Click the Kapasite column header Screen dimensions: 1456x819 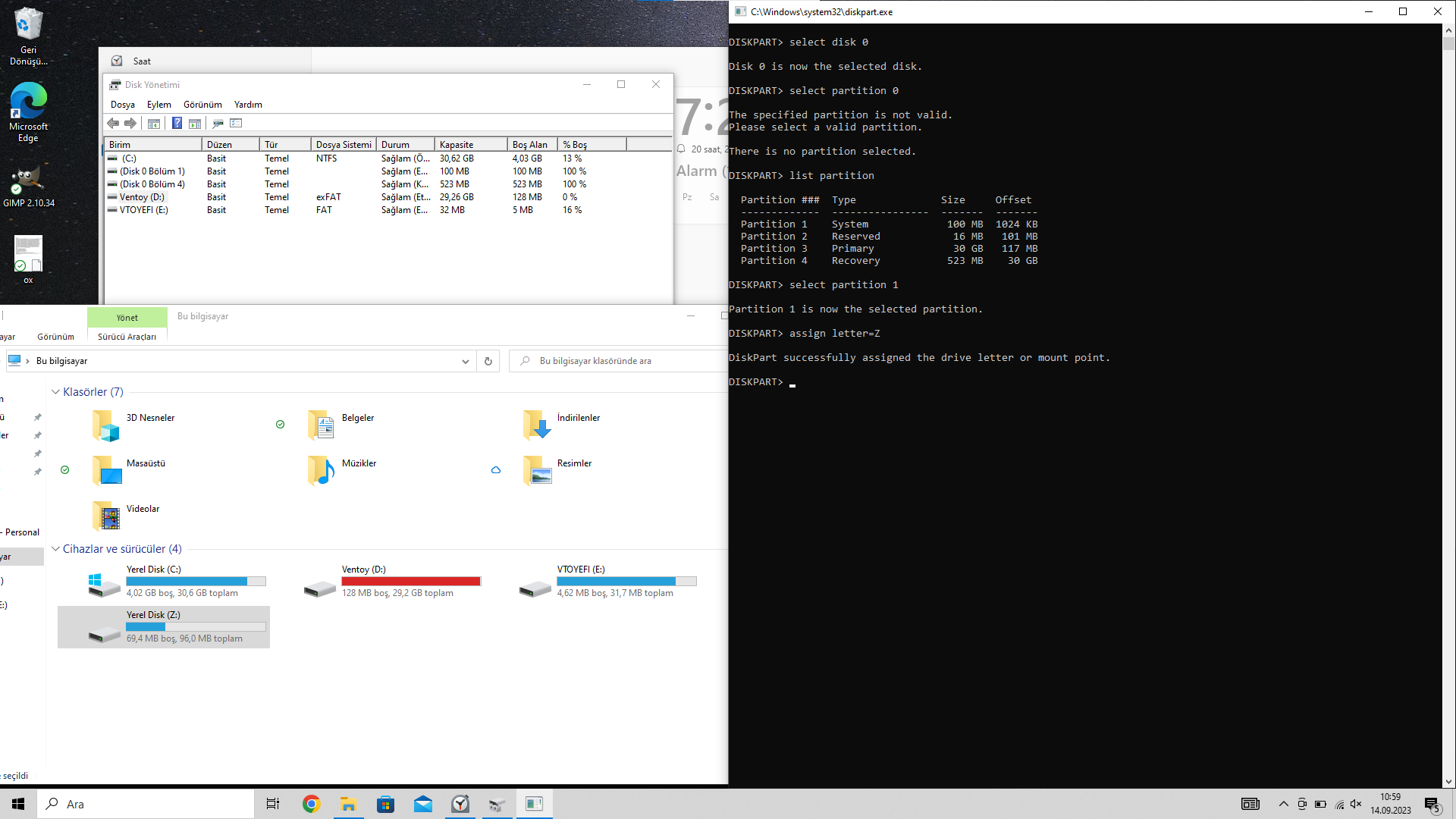[x=470, y=145]
